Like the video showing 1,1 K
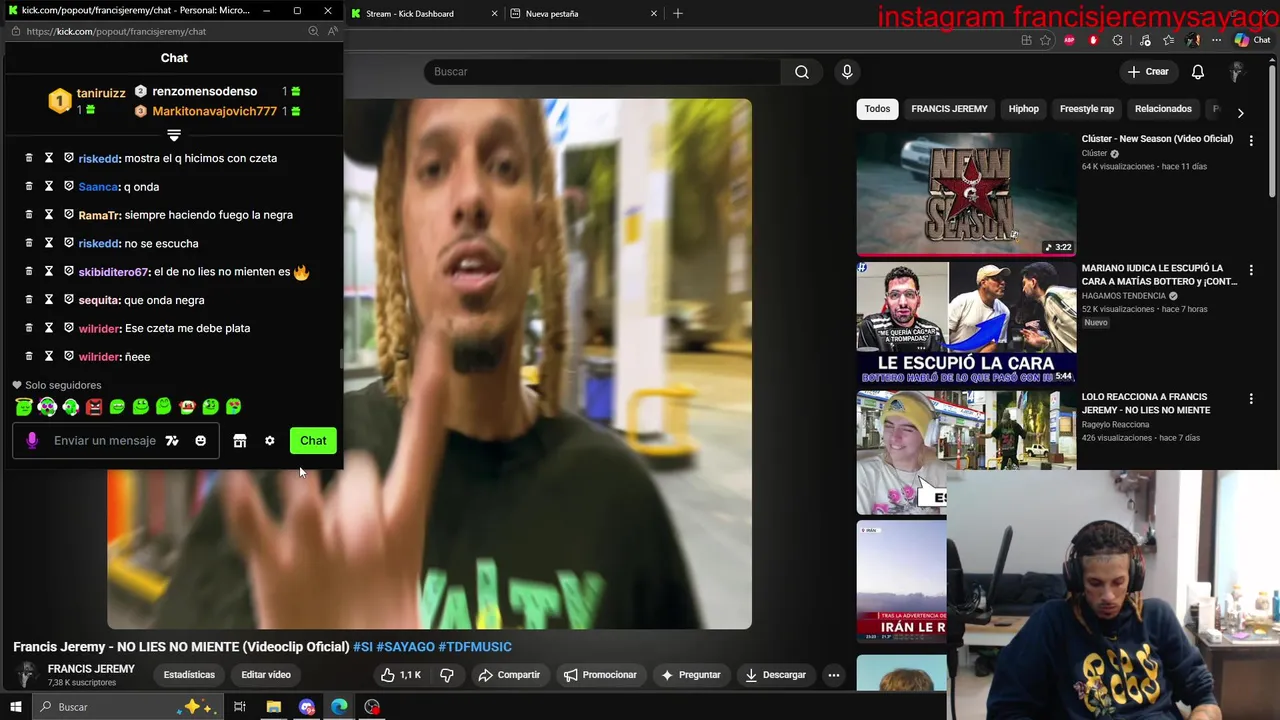 [x=401, y=675]
